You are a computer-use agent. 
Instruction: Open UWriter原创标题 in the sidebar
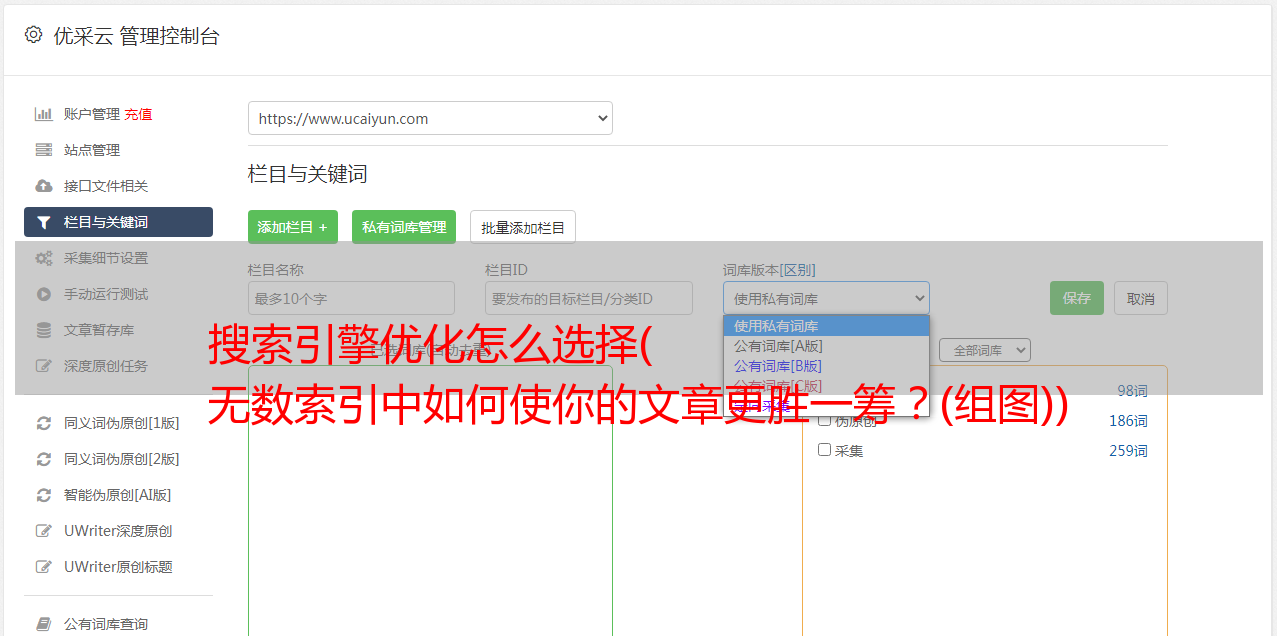pos(118,567)
